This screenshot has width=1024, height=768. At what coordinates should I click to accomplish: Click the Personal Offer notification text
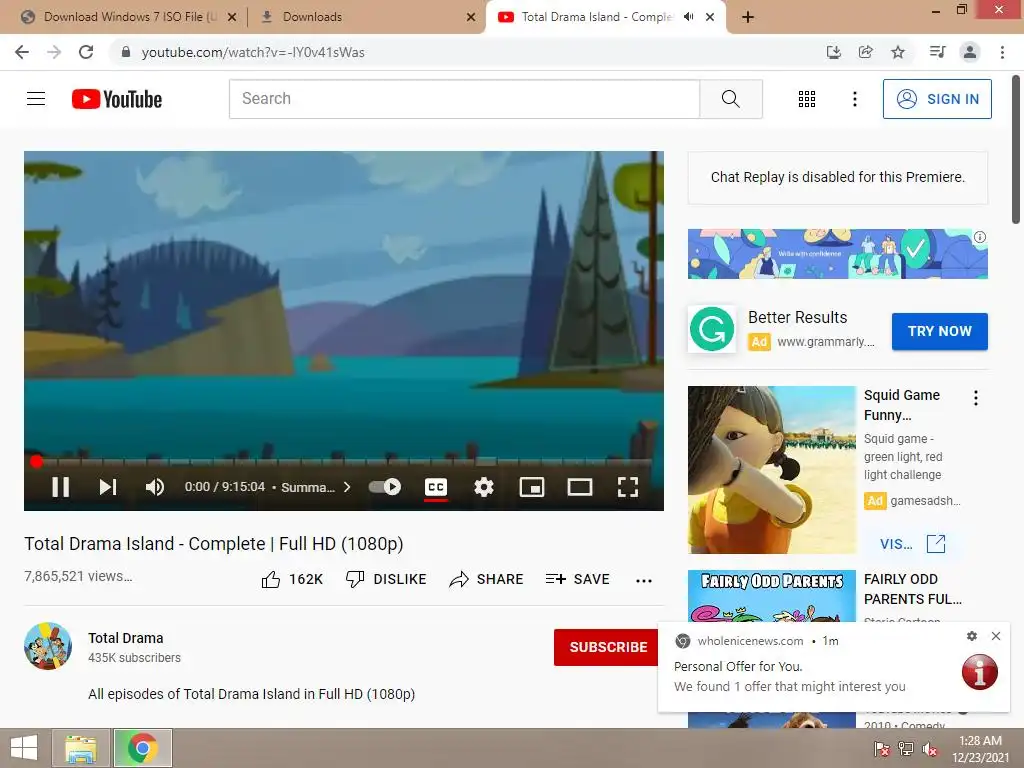point(738,666)
